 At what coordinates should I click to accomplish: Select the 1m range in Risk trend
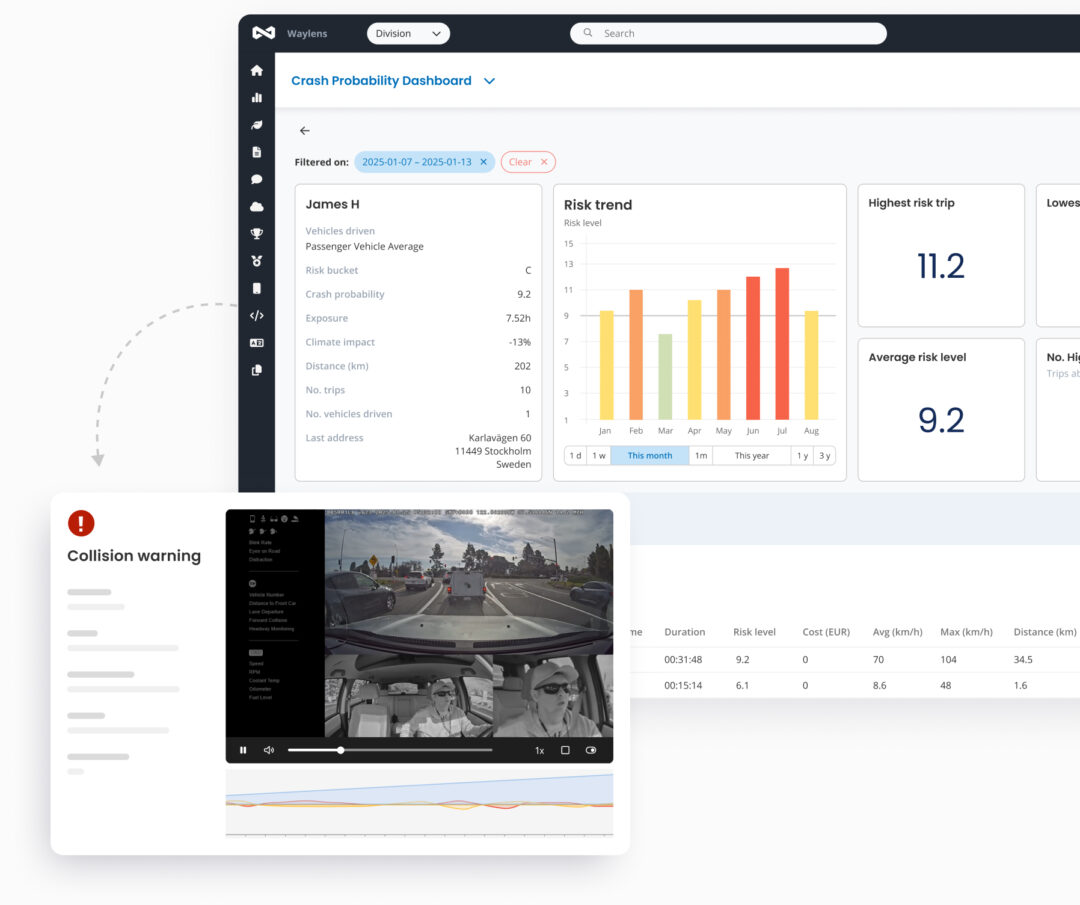700,455
